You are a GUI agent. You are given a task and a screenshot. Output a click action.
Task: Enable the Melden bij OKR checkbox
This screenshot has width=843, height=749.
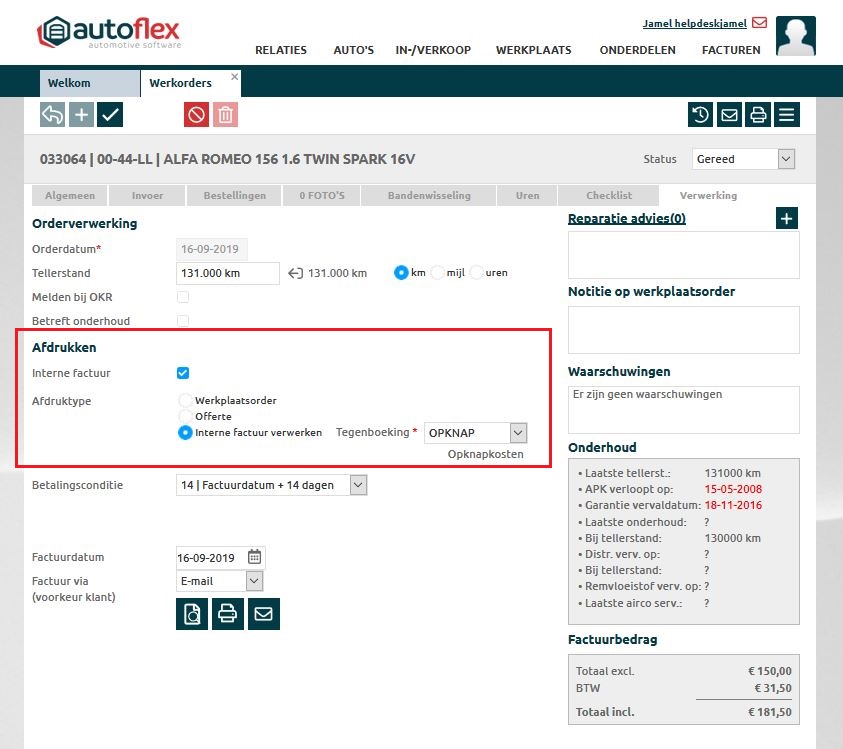(183, 297)
